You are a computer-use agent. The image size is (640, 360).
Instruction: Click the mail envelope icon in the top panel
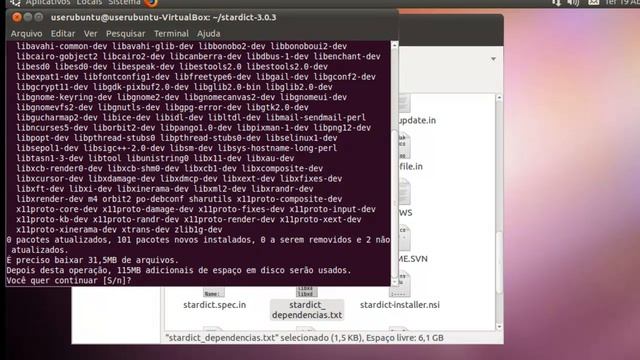[x=593, y=2]
